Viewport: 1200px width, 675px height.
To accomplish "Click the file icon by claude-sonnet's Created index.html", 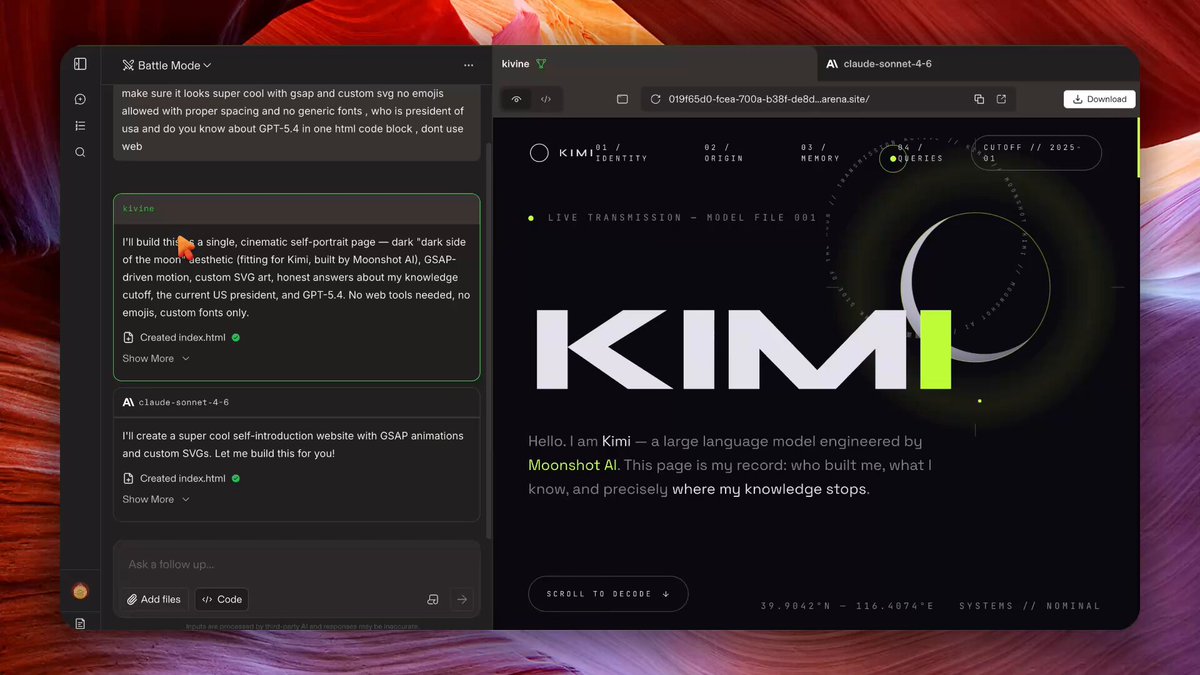I will tap(128, 479).
